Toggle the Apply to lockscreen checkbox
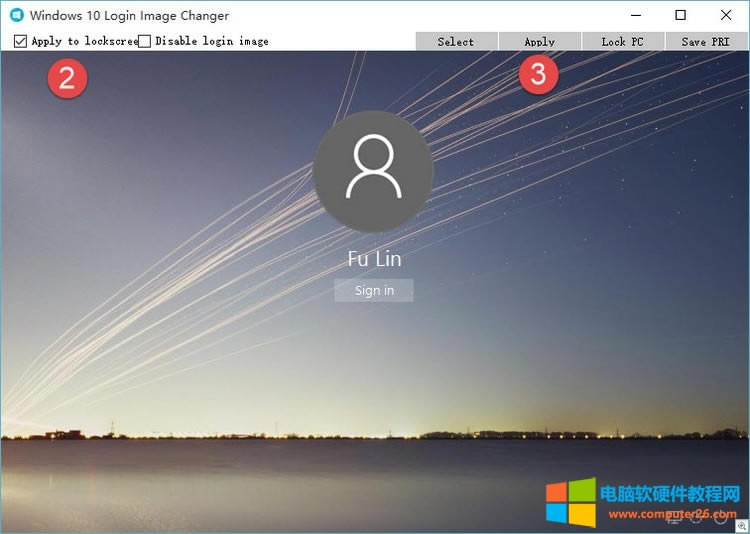The image size is (750, 534). click(x=20, y=42)
